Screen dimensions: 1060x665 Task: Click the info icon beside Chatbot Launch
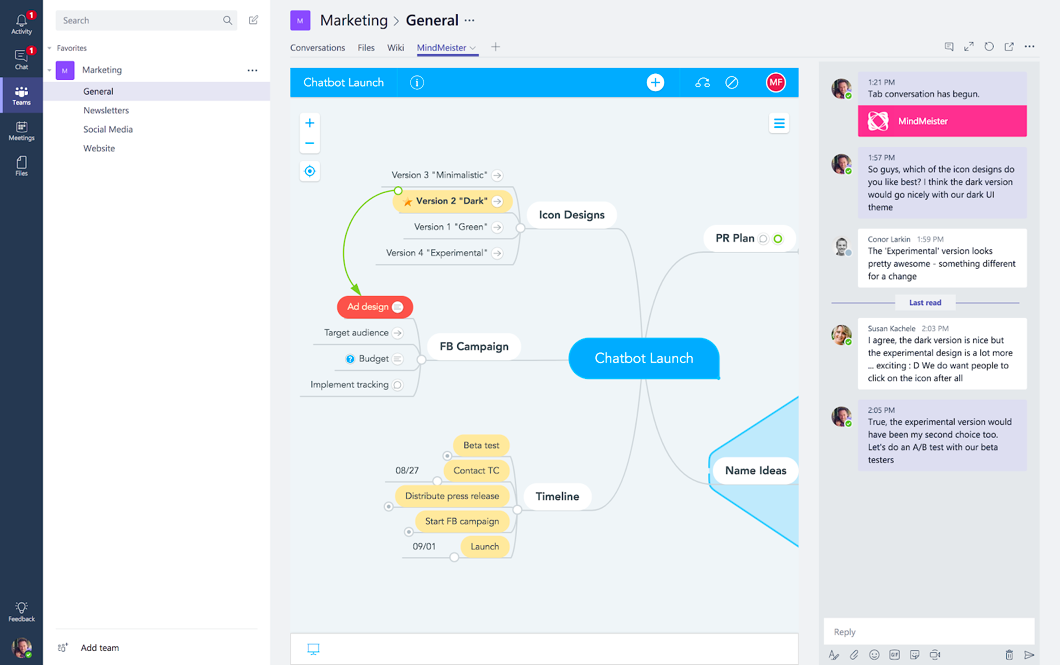[x=417, y=83]
